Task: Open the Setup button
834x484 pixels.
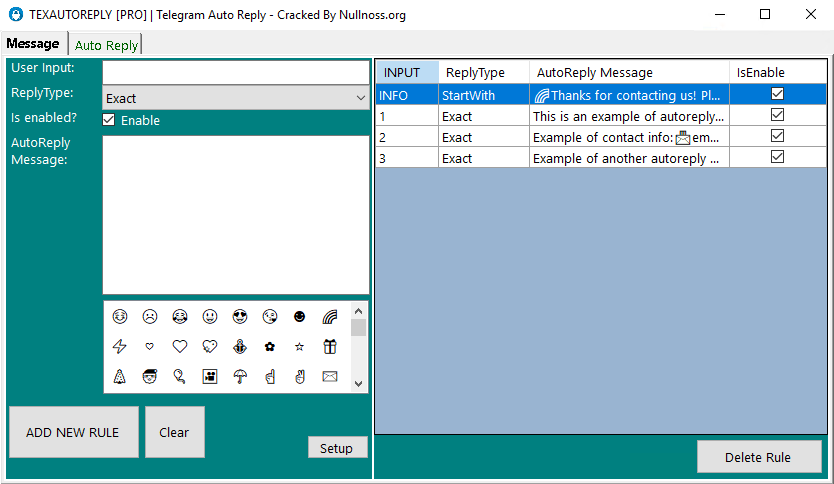Action: click(337, 448)
